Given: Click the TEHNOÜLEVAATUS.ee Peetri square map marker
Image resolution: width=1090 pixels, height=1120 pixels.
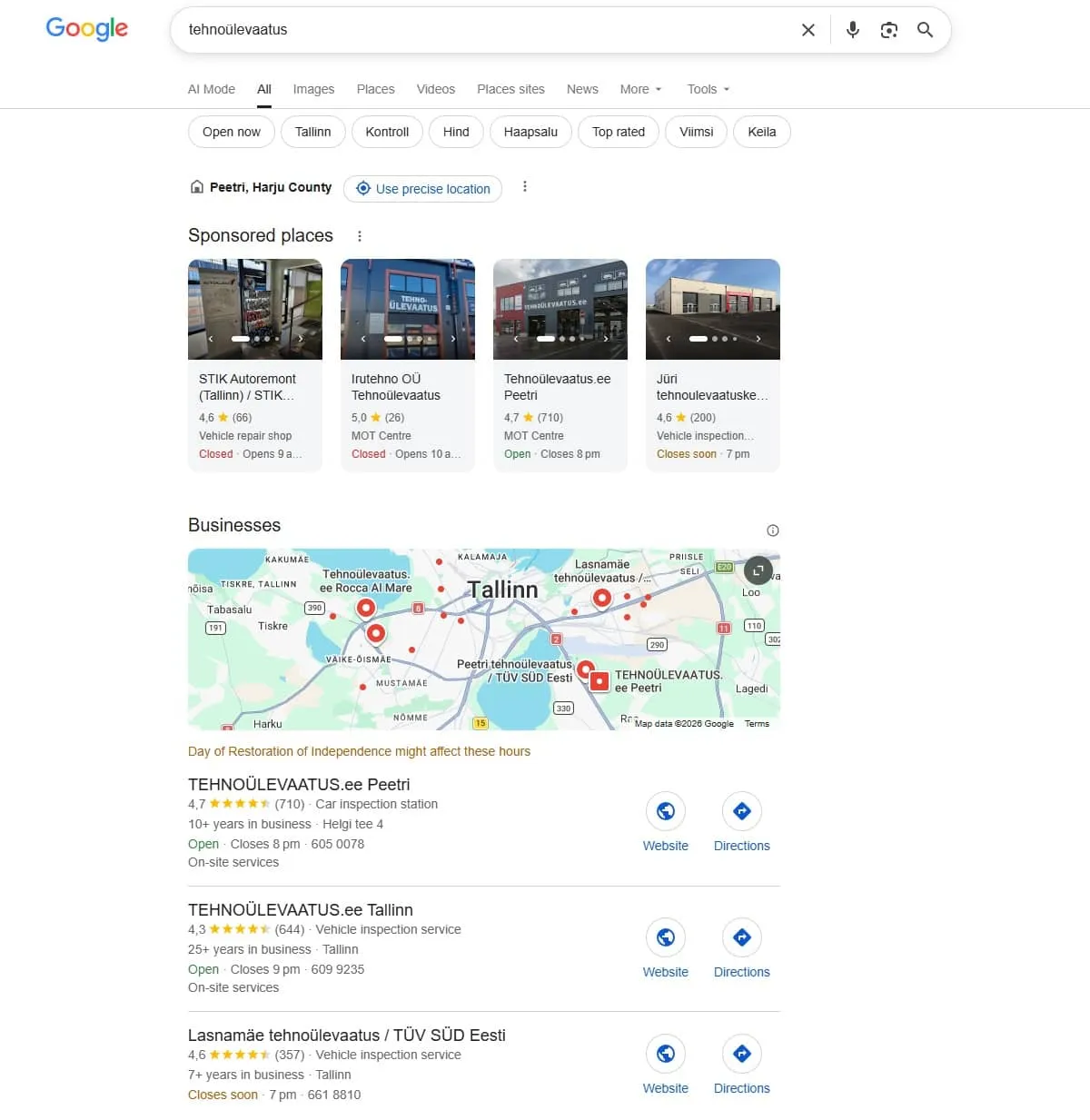Looking at the screenshot, I should tap(599, 681).
